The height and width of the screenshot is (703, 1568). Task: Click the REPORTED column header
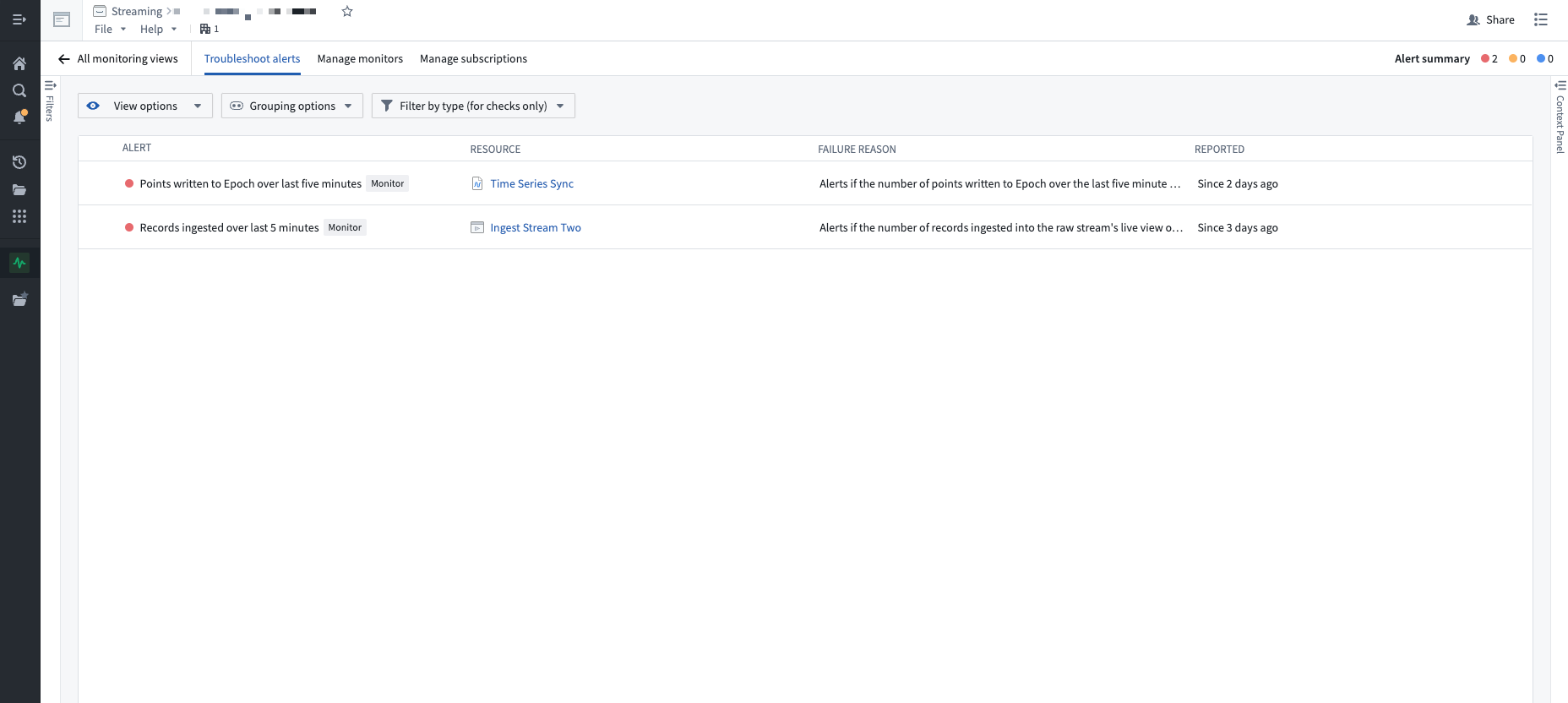click(1219, 150)
